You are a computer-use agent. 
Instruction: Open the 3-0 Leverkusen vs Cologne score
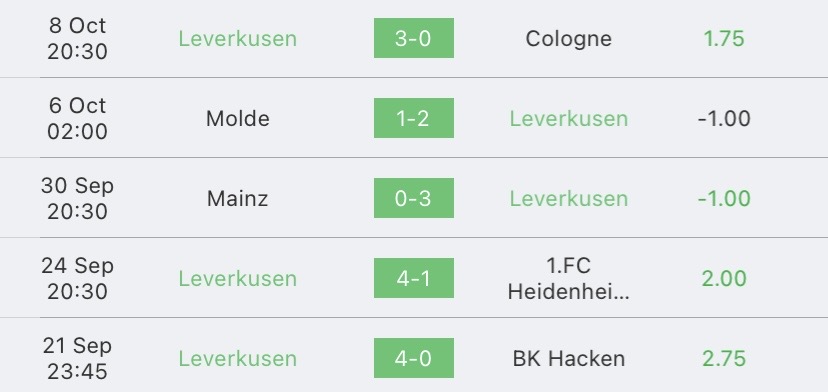point(413,38)
